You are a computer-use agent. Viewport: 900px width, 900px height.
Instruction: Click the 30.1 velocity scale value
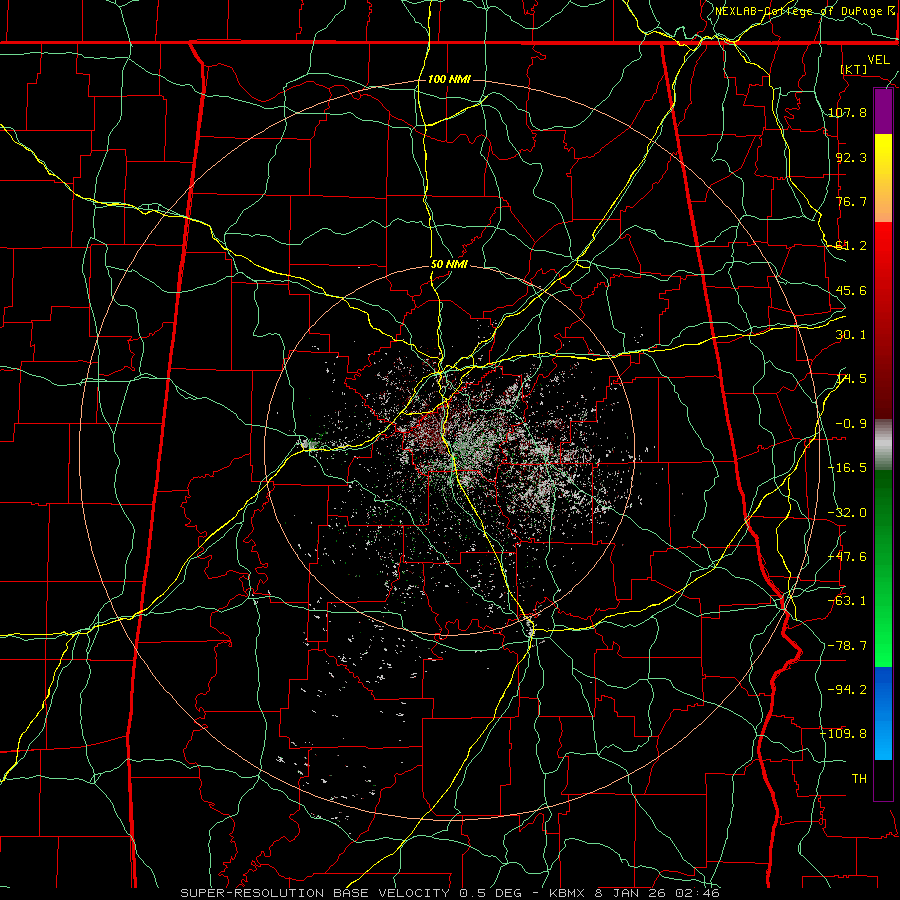coord(851,335)
